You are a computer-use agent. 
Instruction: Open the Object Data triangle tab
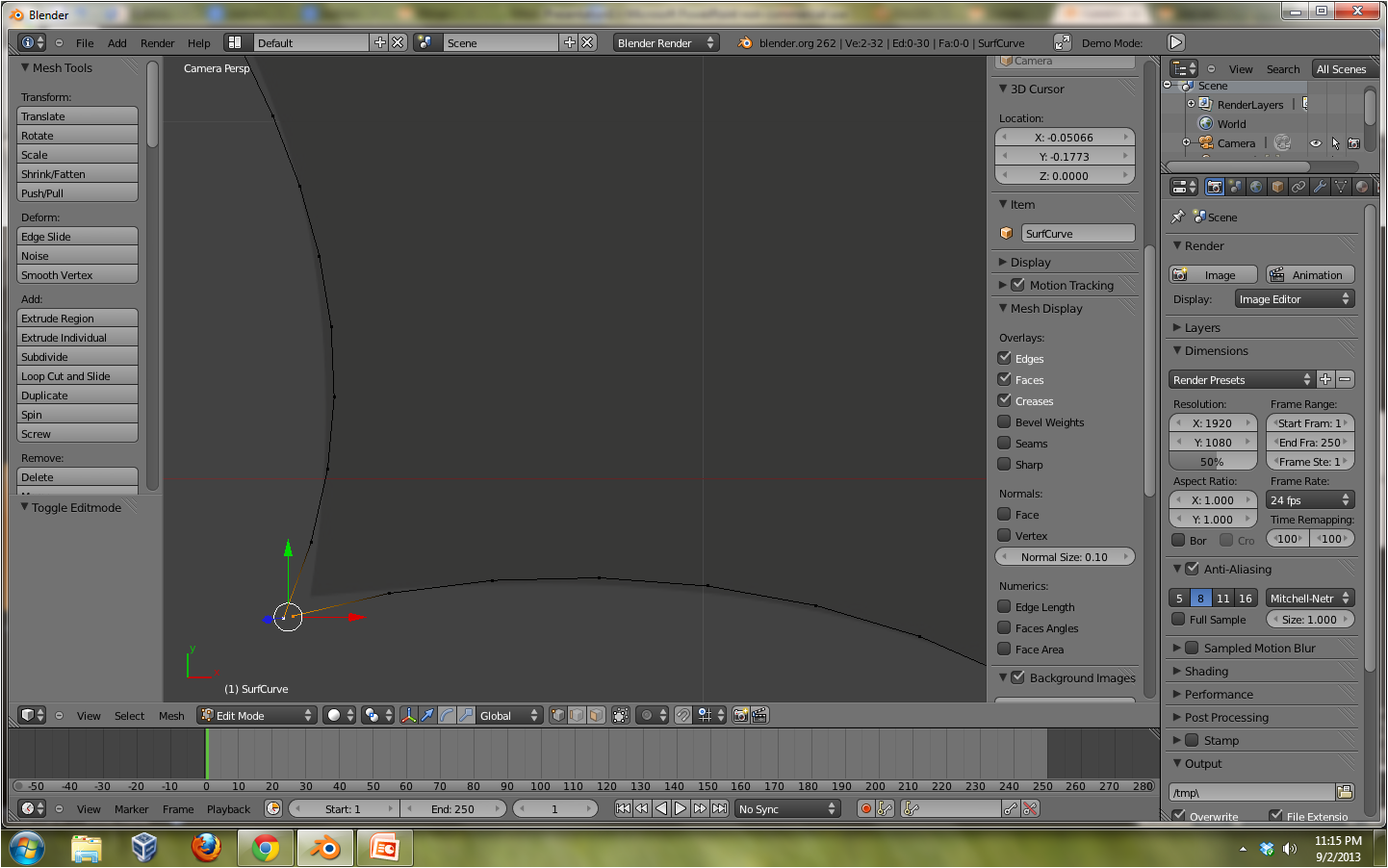(x=1341, y=187)
